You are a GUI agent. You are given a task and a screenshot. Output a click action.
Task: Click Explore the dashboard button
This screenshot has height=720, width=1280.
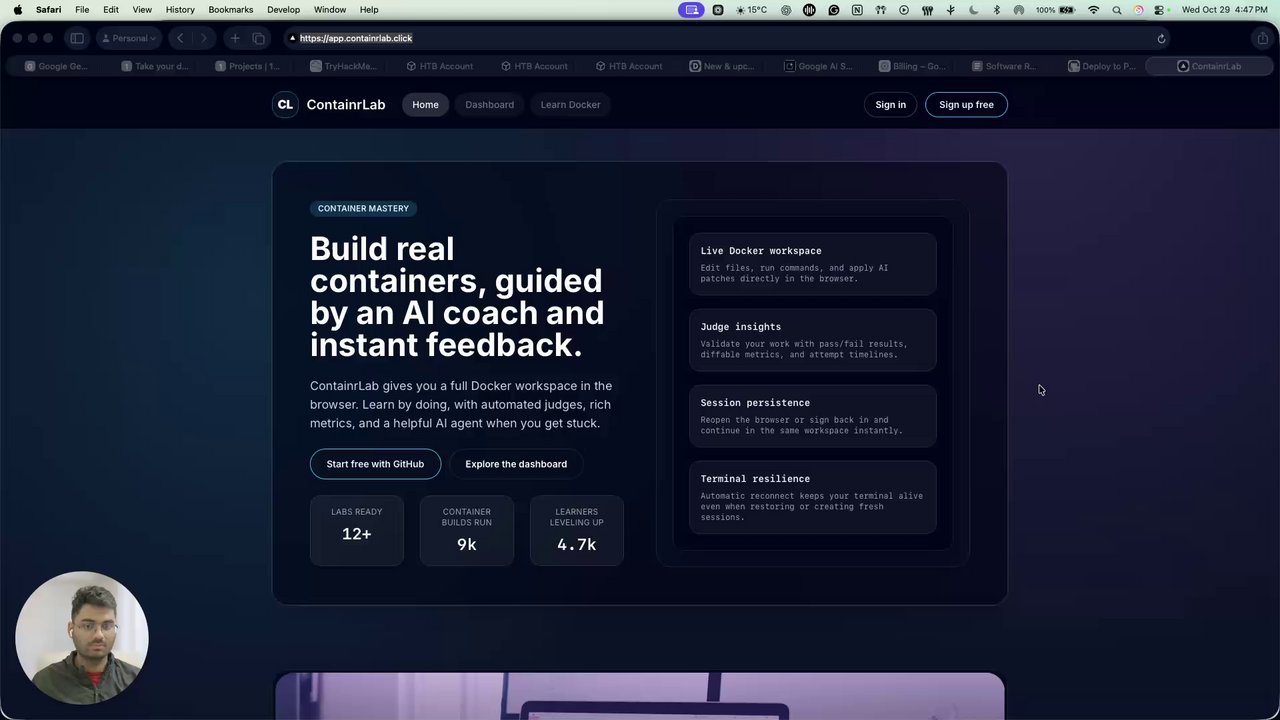coord(516,464)
